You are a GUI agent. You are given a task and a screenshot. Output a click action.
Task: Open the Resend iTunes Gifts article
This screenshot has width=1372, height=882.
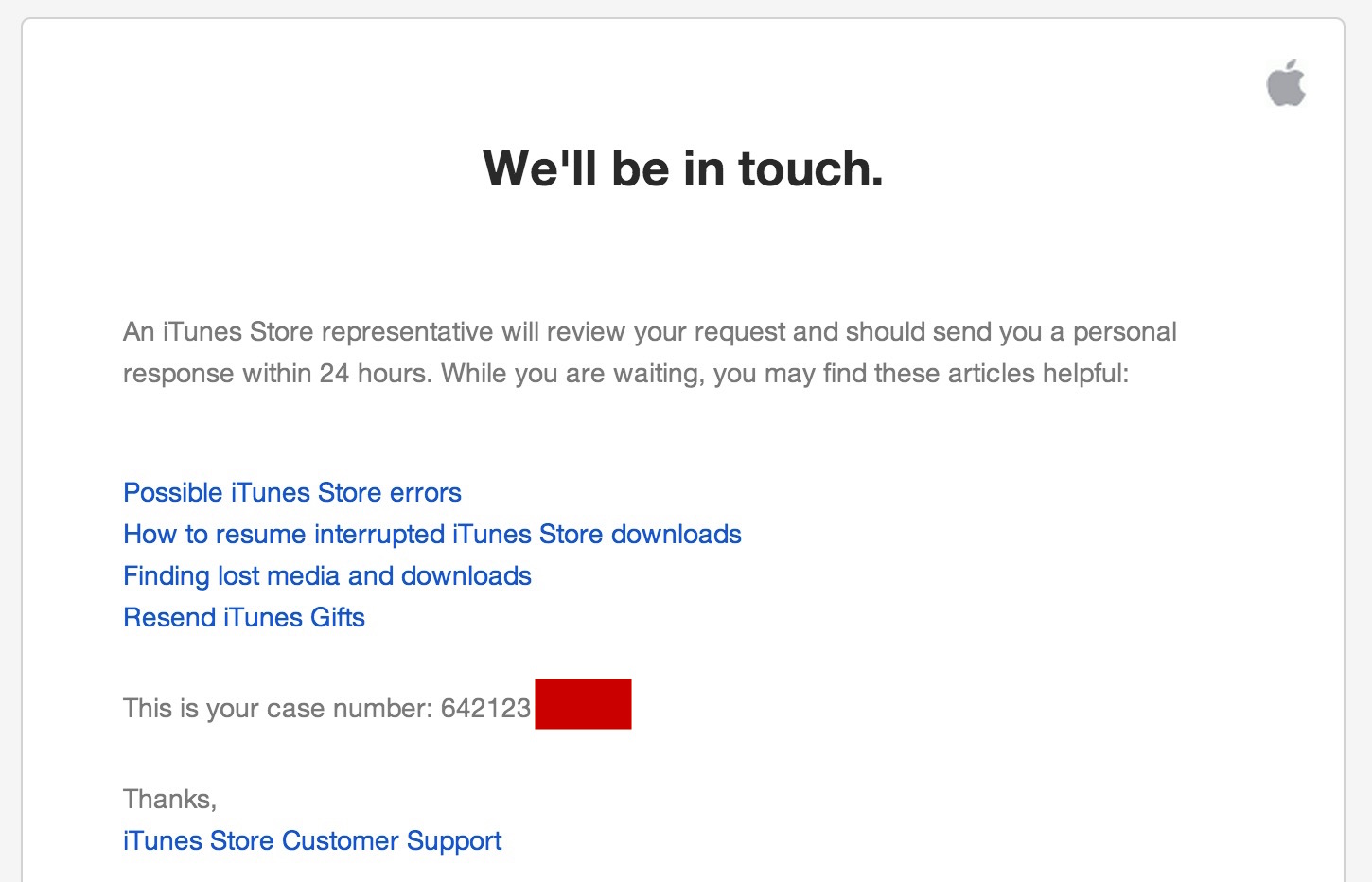coord(243,618)
